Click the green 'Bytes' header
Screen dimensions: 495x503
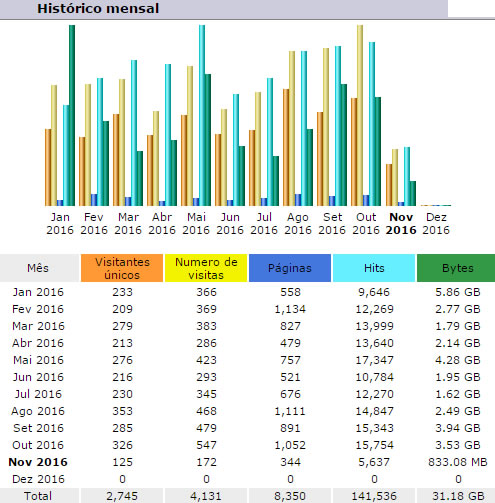point(456,268)
